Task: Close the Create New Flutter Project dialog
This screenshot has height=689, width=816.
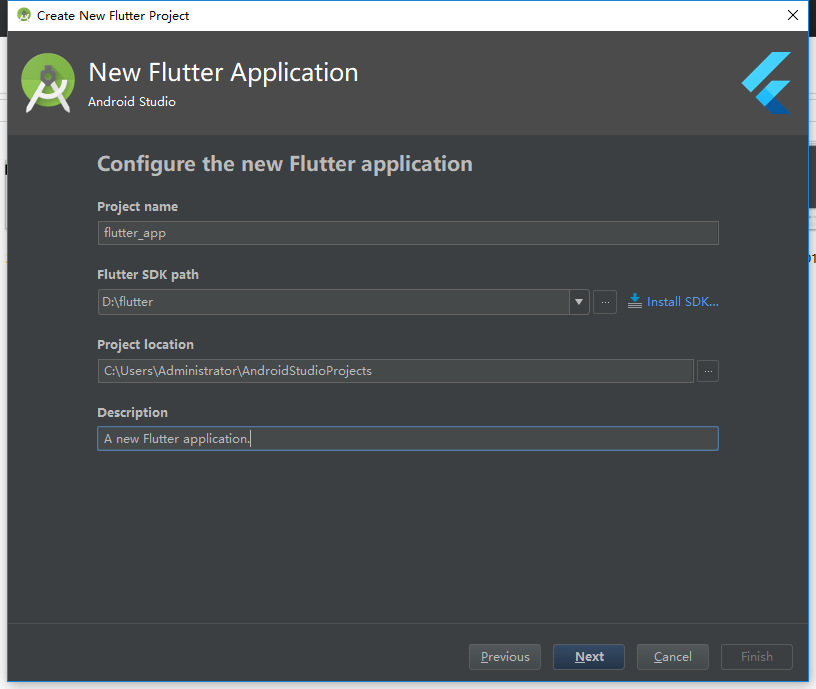Action: coord(793,15)
